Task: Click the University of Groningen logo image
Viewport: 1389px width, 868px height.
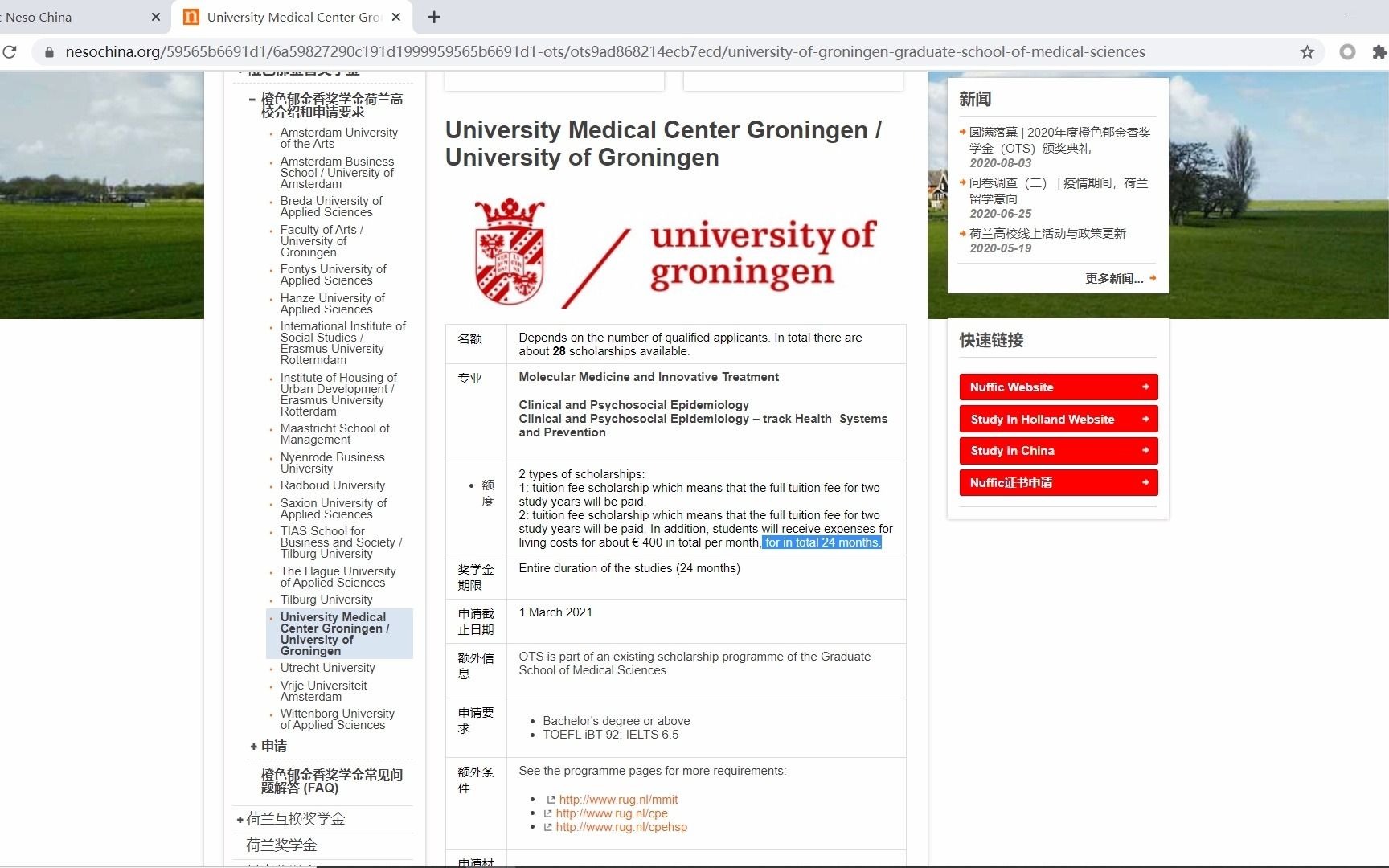Action: click(674, 252)
